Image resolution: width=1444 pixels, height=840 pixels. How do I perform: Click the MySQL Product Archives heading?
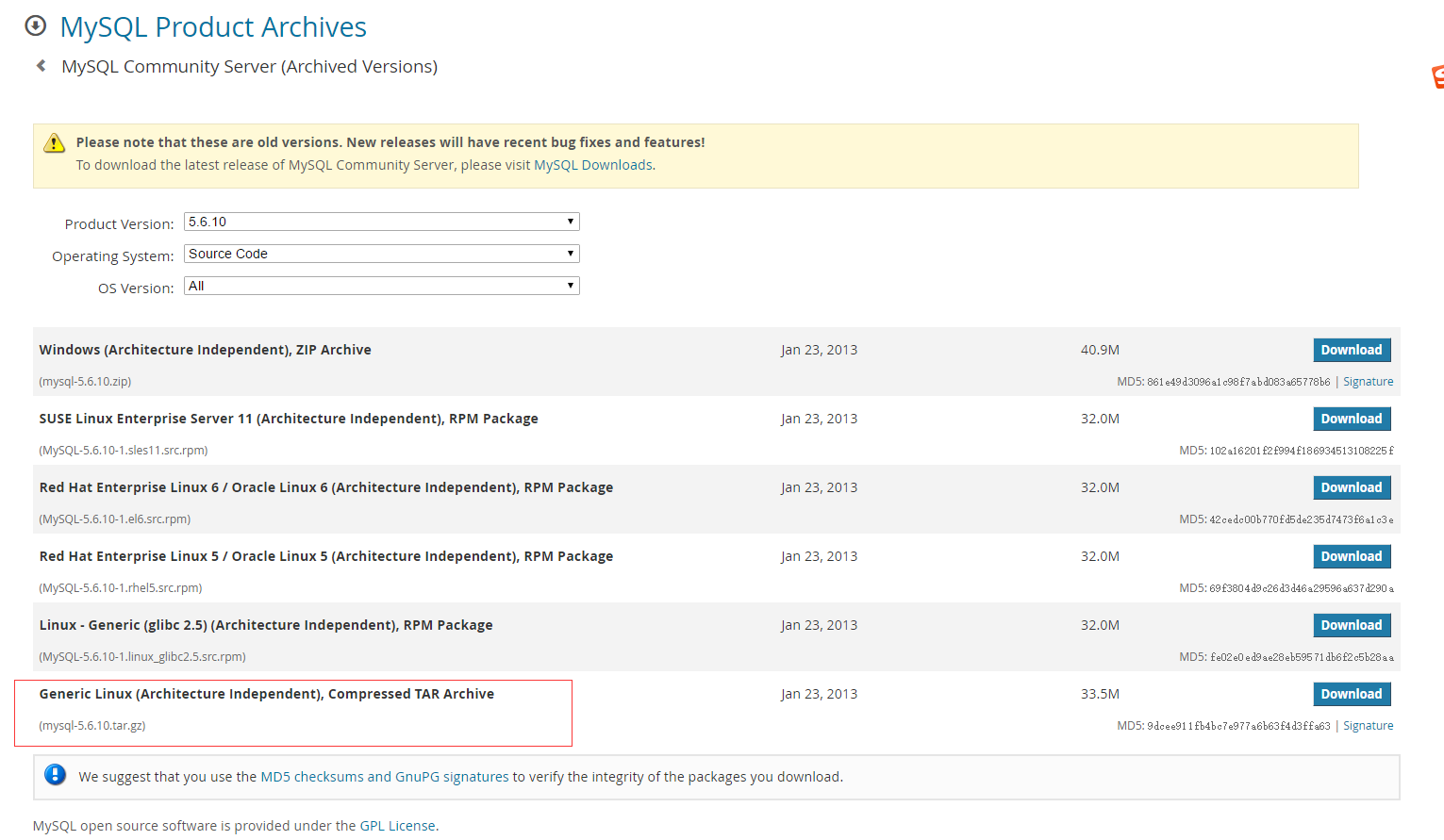click(x=213, y=26)
